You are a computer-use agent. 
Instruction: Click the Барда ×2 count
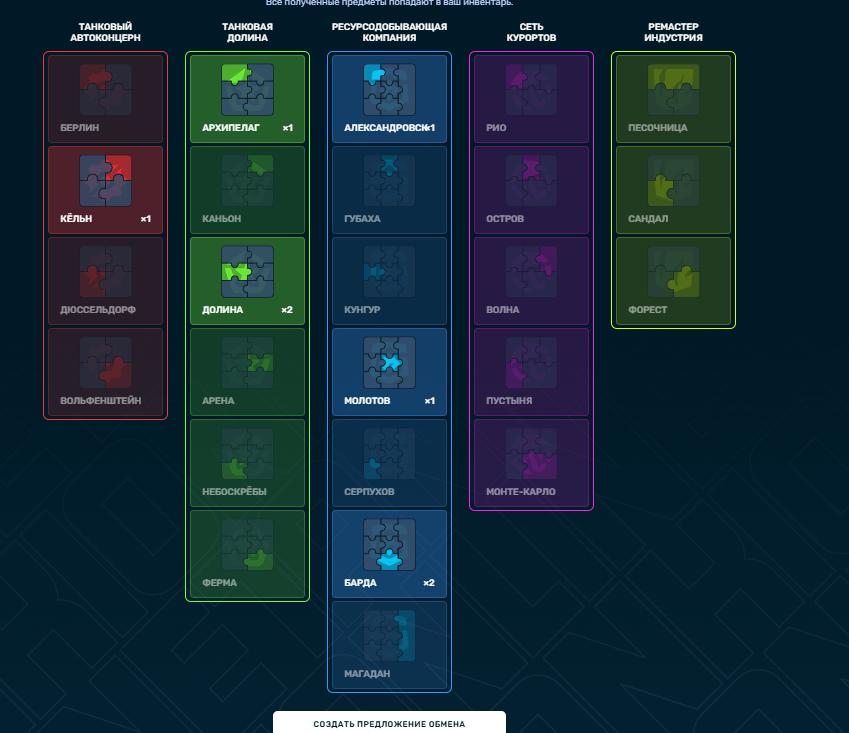tap(429, 583)
